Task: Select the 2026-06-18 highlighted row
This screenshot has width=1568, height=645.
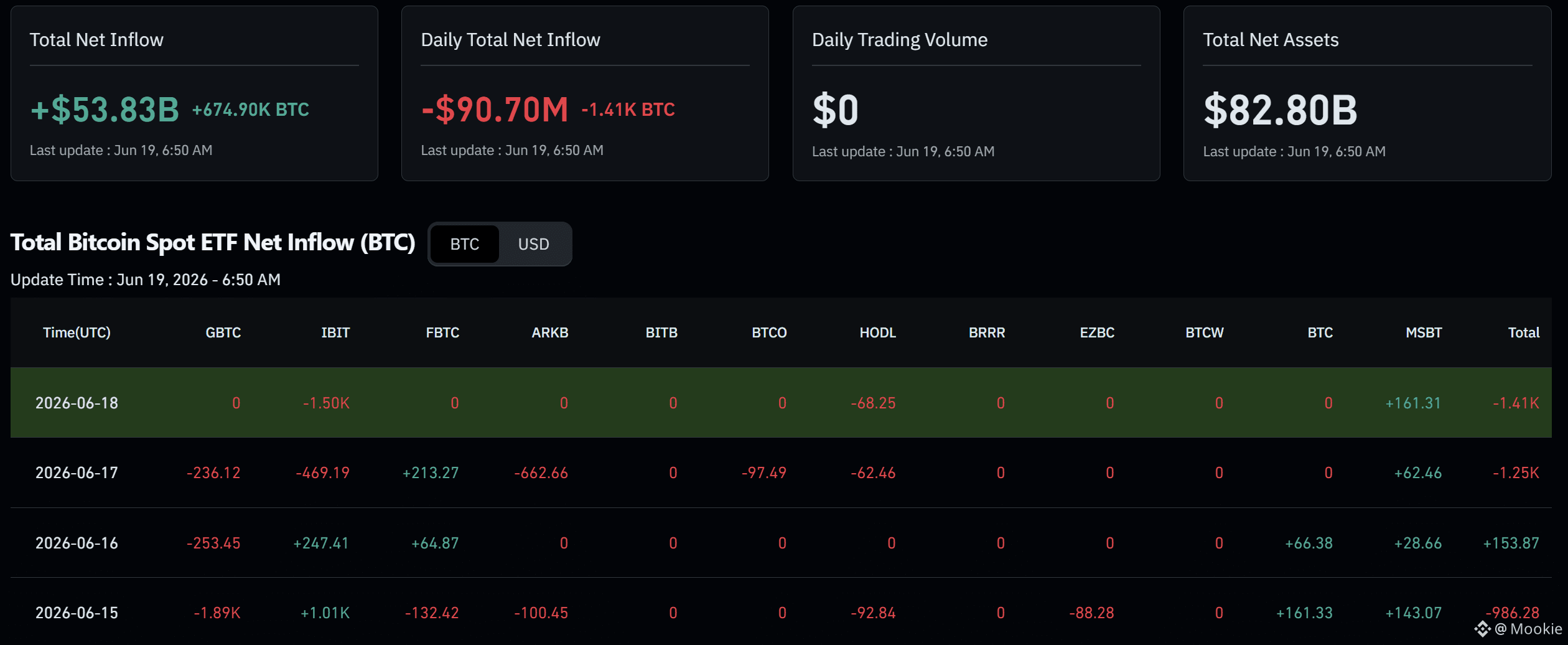Action: [x=781, y=403]
